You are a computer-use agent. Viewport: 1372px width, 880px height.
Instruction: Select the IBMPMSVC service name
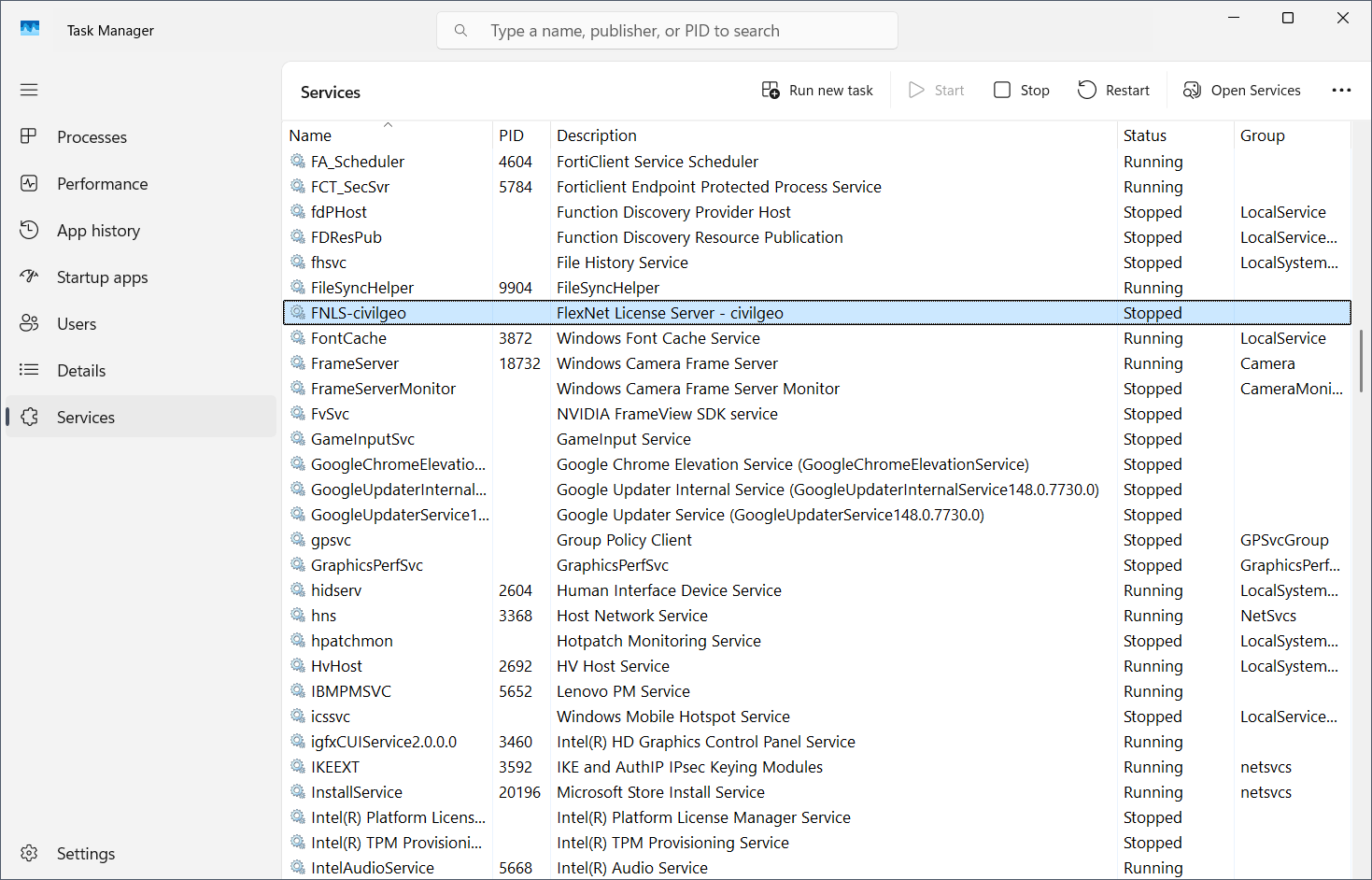coord(351,691)
